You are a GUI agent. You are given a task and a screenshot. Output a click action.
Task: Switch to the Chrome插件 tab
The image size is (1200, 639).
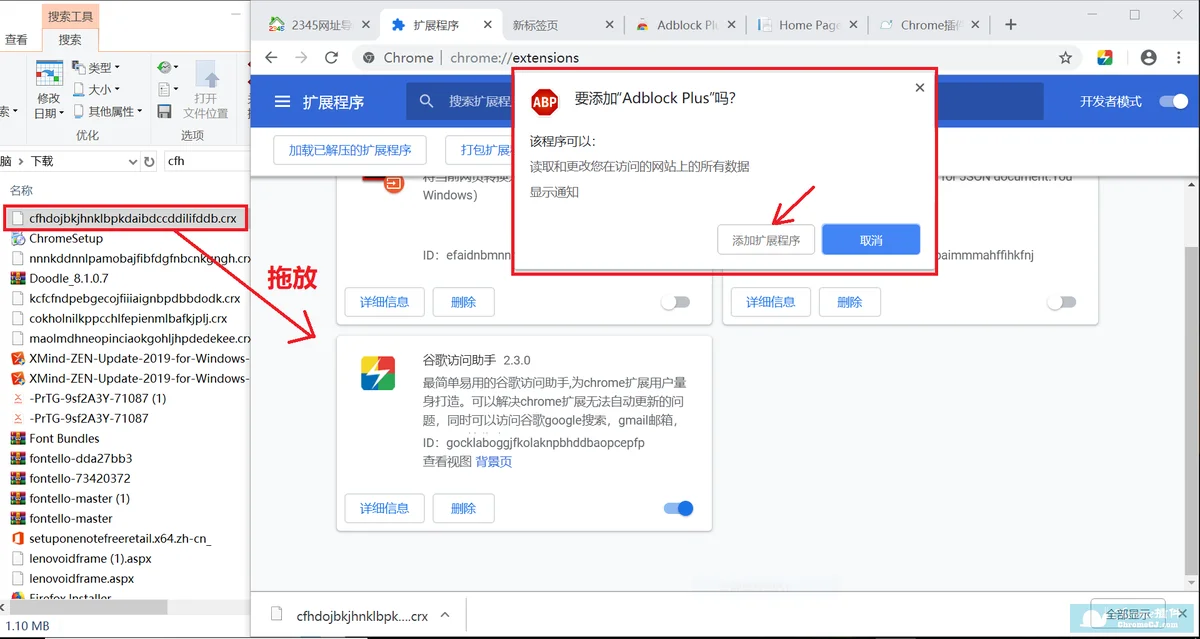(x=929, y=25)
